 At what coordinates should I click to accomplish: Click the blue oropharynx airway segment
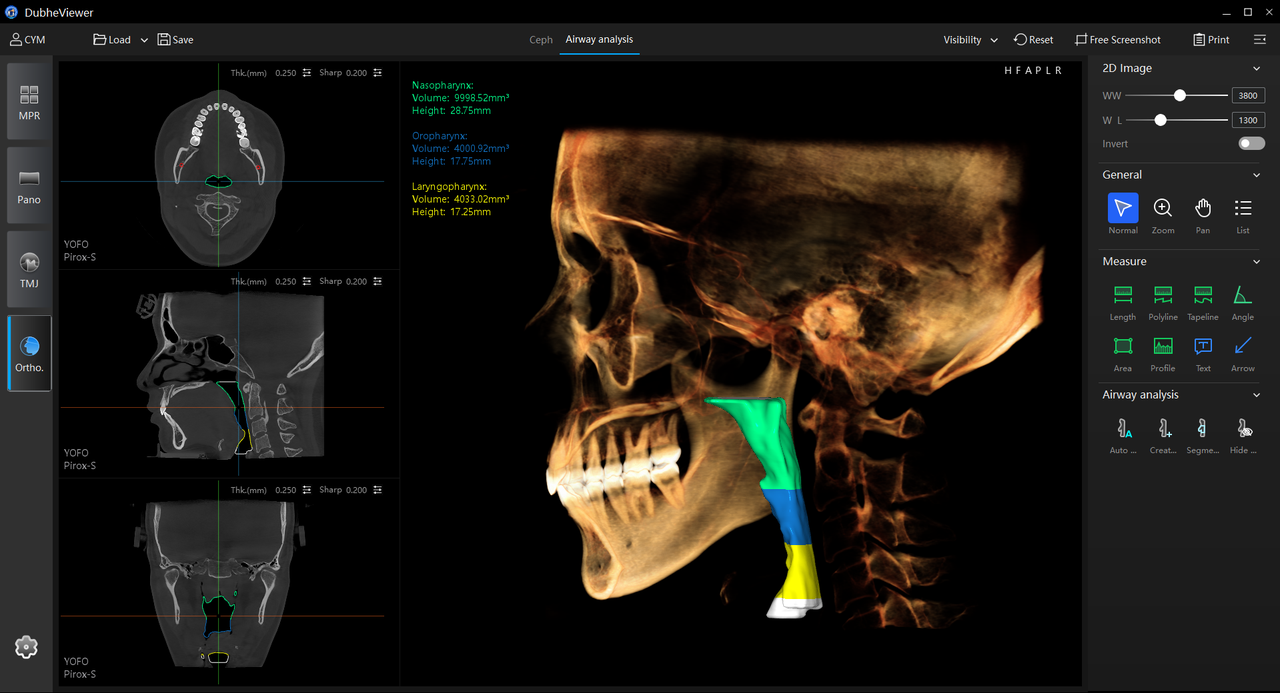pos(789,516)
